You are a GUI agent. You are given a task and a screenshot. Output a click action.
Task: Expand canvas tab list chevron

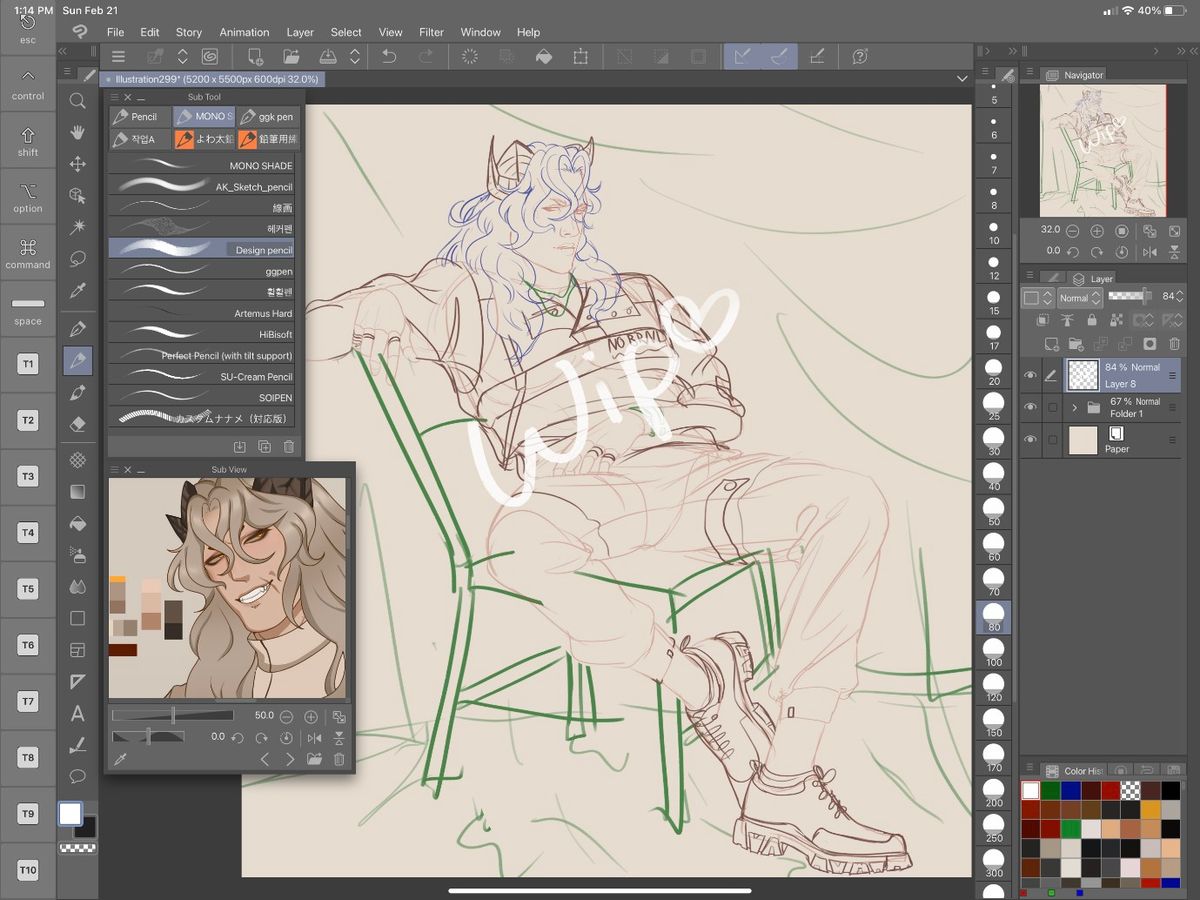(x=962, y=78)
